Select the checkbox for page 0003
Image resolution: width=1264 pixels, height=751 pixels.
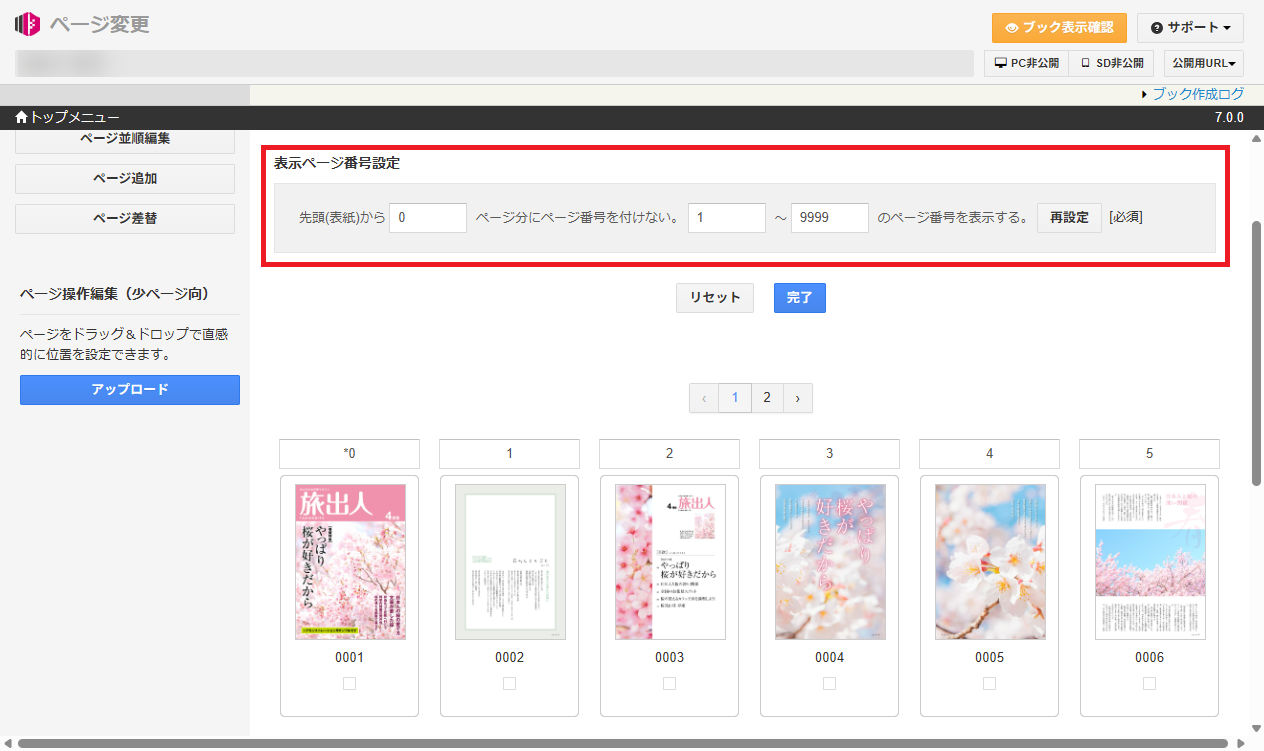[669, 683]
